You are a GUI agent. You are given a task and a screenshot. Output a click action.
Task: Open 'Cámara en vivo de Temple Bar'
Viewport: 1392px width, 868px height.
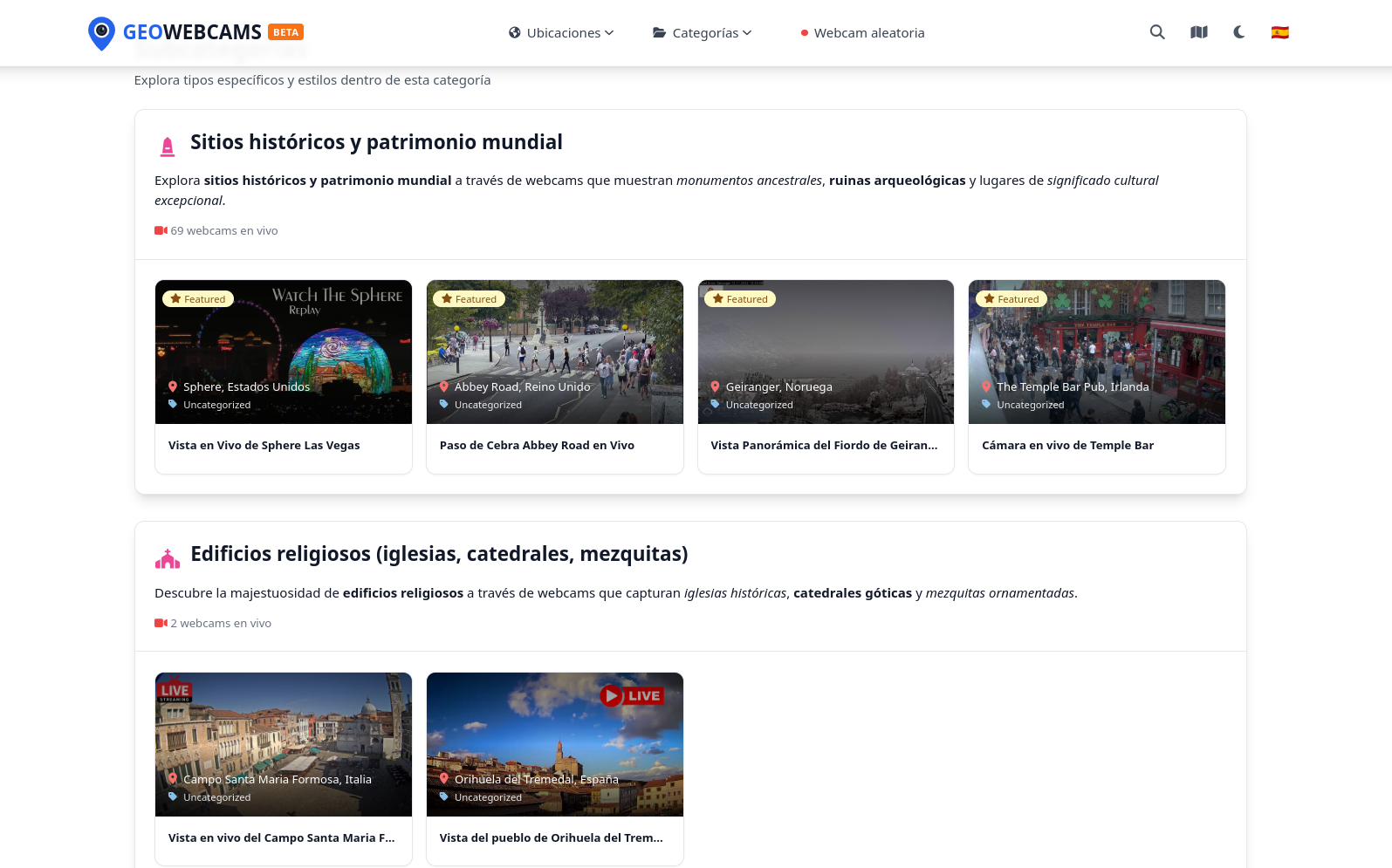click(x=1068, y=446)
